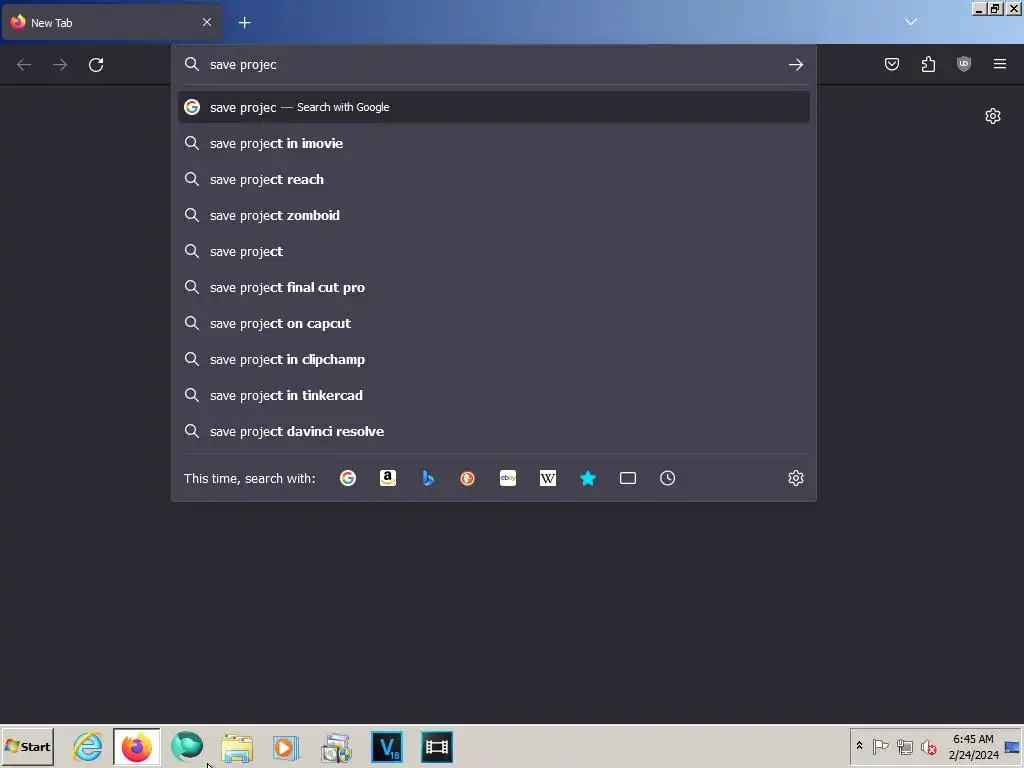This screenshot has height=768, width=1024.
Task: Go back one page
Action: (x=24, y=65)
